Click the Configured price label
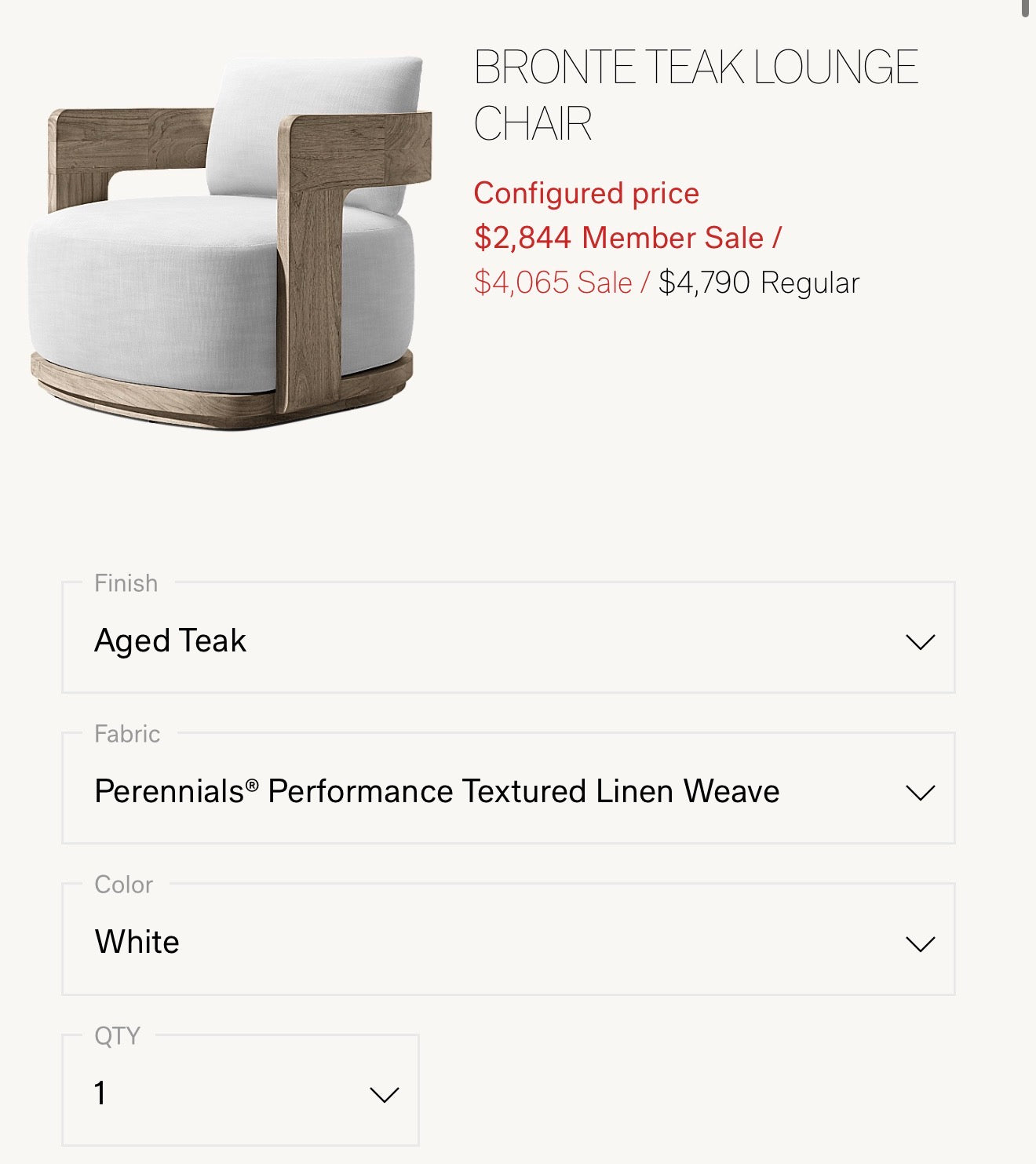This screenshot has width=1036, height=1164. tap(585, 193)
